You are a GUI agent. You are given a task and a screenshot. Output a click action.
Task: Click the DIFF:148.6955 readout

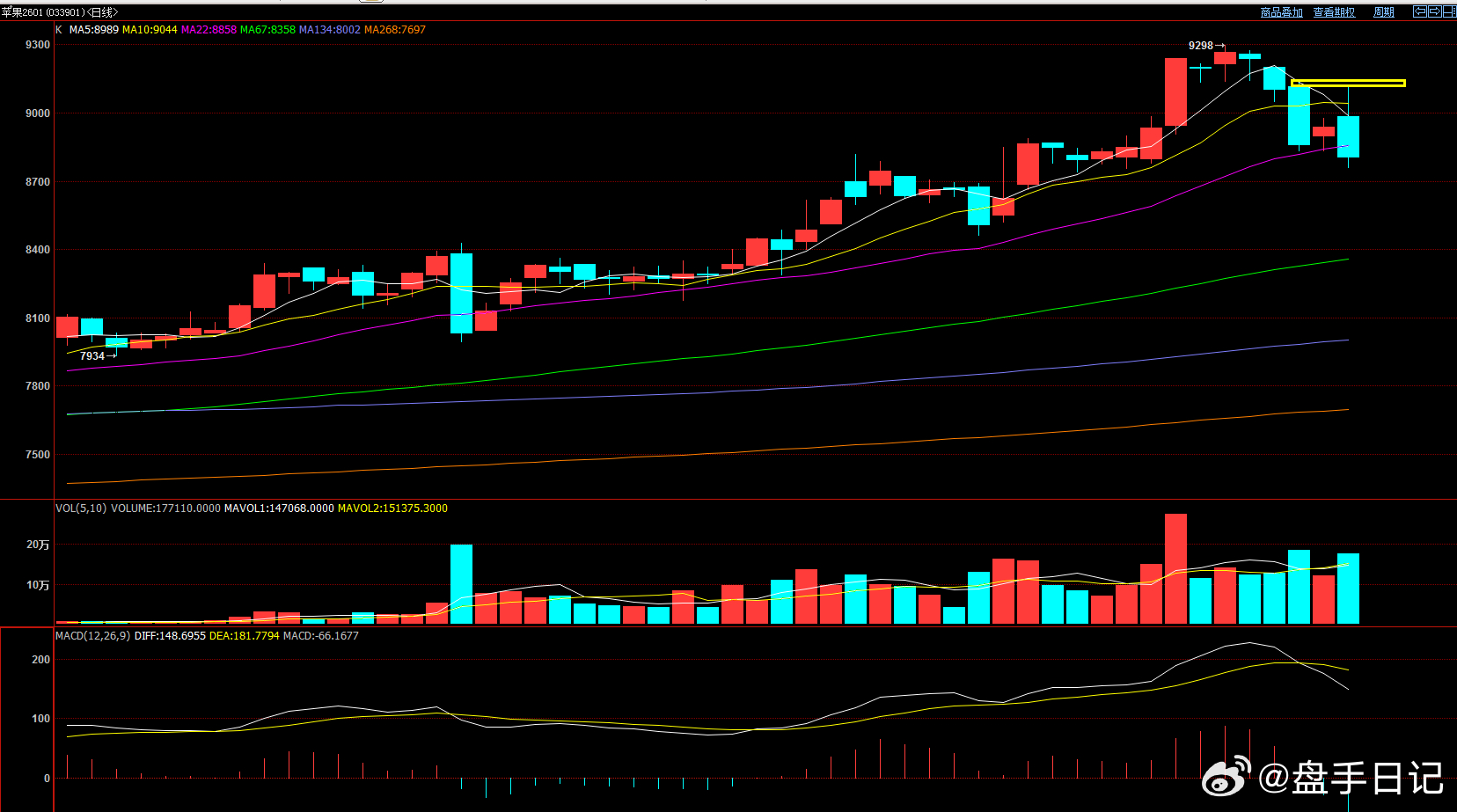click(170, 636)
